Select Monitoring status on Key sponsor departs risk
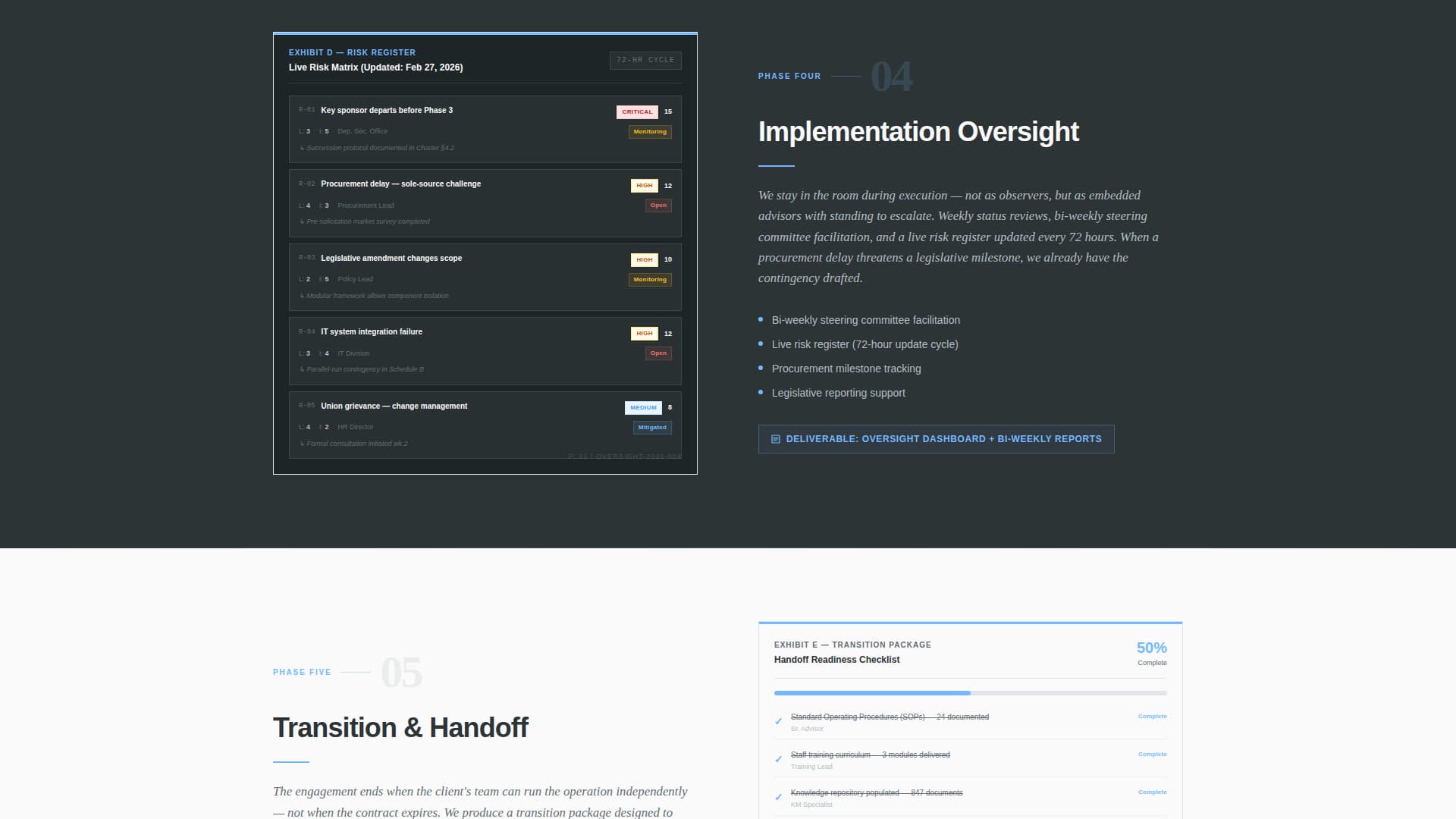The image size is (1456, 819). (650, 132)
